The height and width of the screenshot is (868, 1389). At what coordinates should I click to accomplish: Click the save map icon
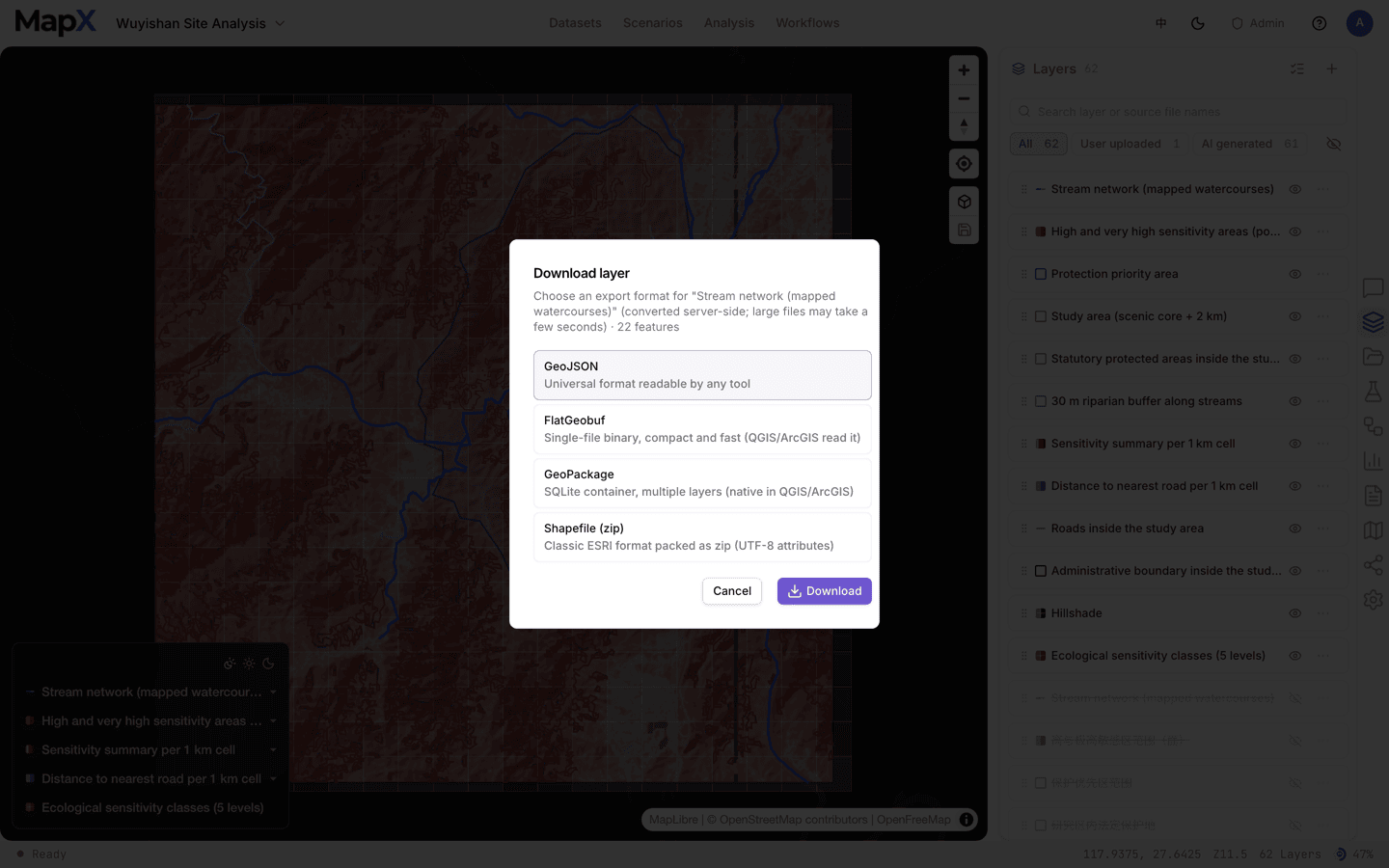(x=964, y=230)
